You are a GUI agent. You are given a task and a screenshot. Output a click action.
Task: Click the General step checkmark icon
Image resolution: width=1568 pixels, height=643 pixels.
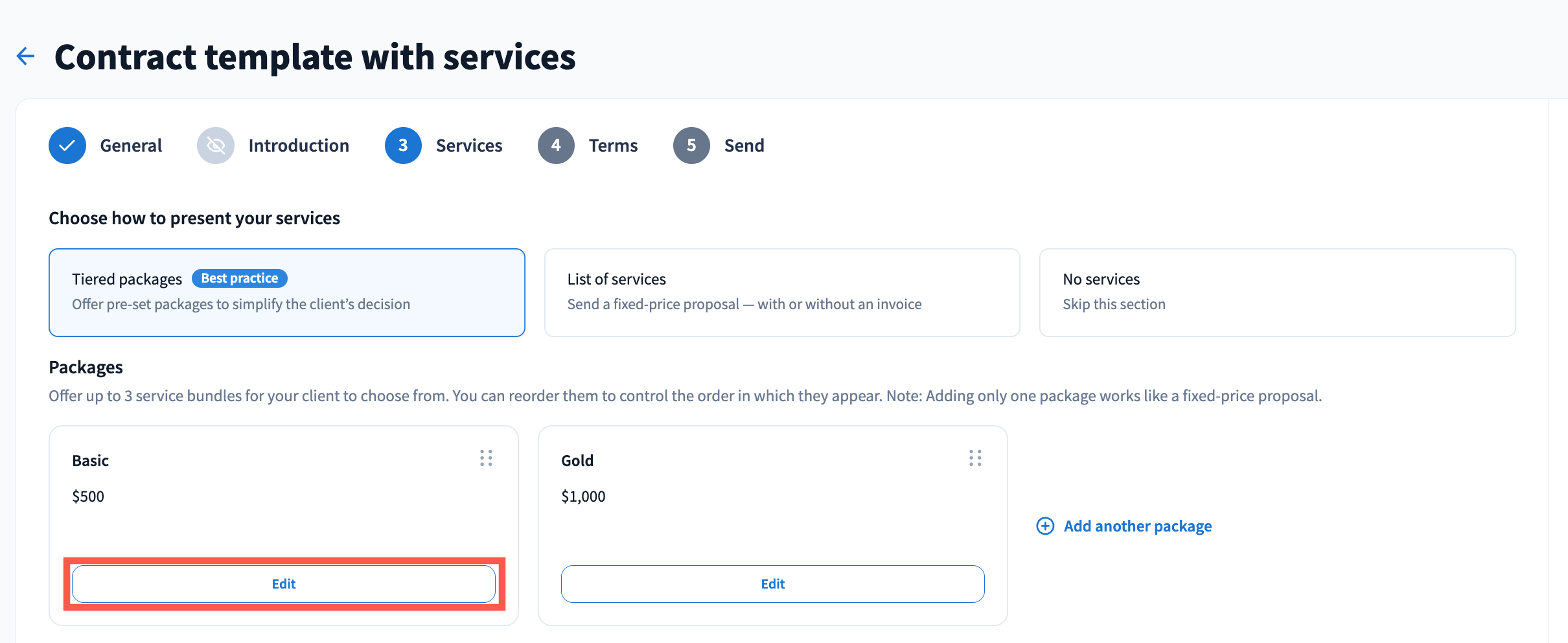[x=67, y=146]
